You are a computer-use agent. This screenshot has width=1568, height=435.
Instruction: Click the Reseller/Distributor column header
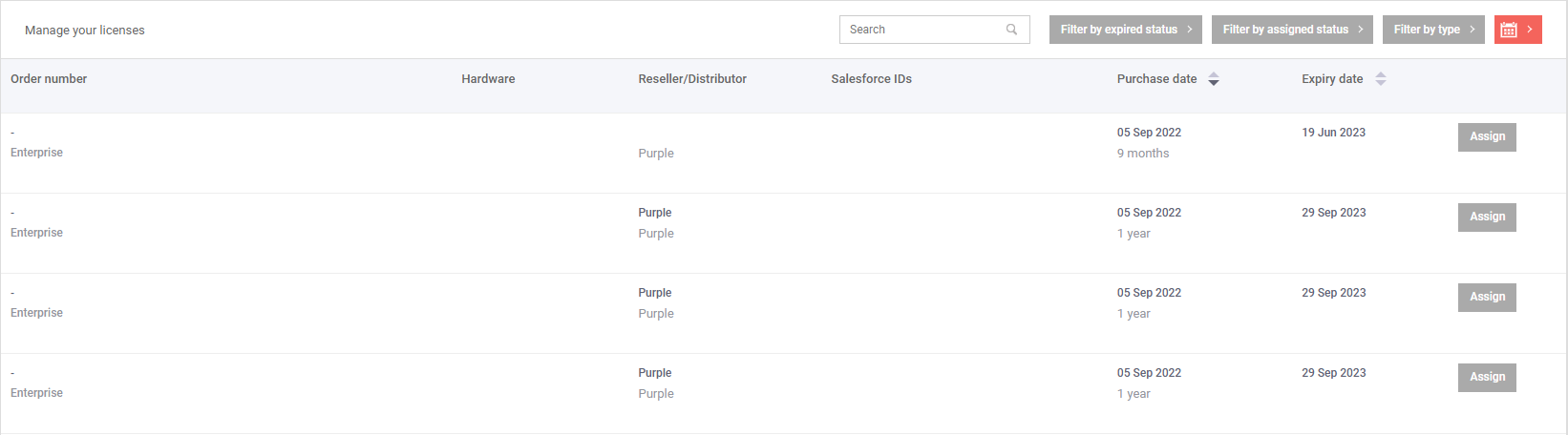coord(692,79)
